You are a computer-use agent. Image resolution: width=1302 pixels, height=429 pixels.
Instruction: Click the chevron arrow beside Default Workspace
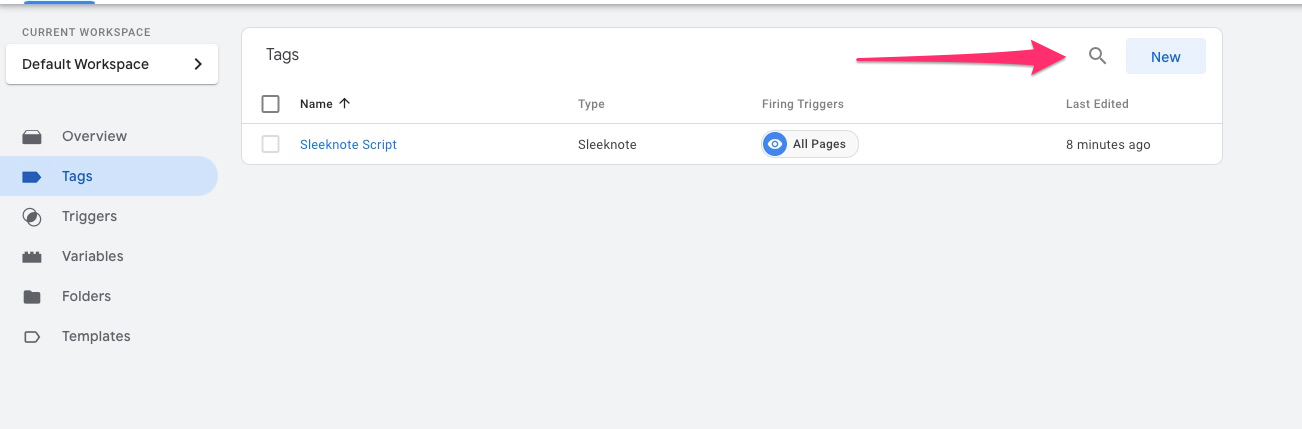click(x=198, y=64)
